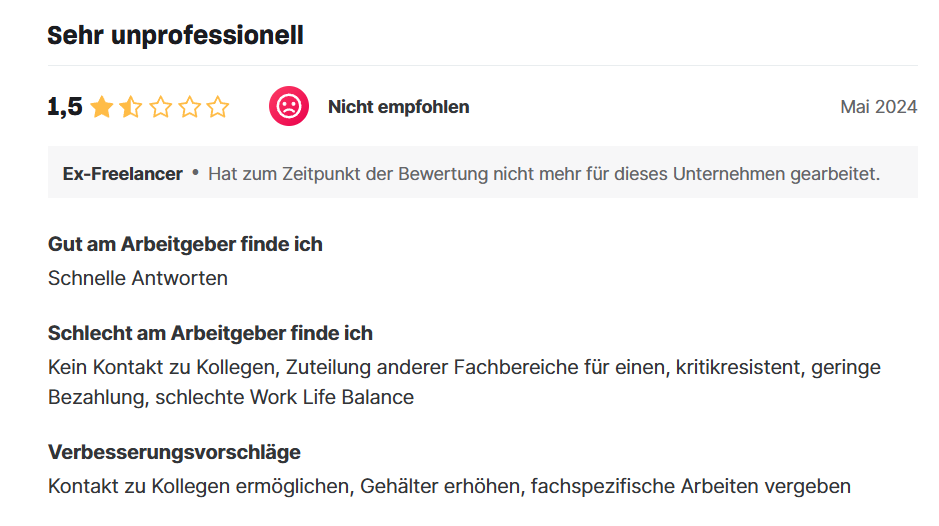Click the first filled star
This screenshot has height=526, width=939.
(x=101, y=107)
